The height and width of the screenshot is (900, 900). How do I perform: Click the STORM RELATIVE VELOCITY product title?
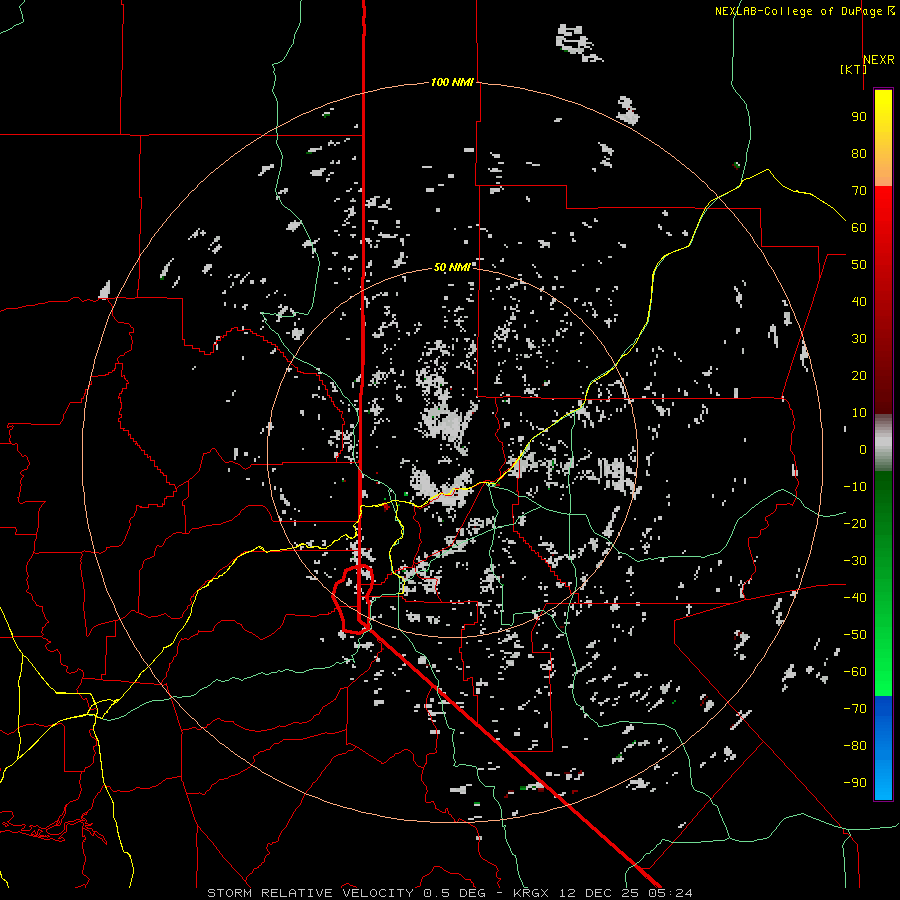(313, 893)
